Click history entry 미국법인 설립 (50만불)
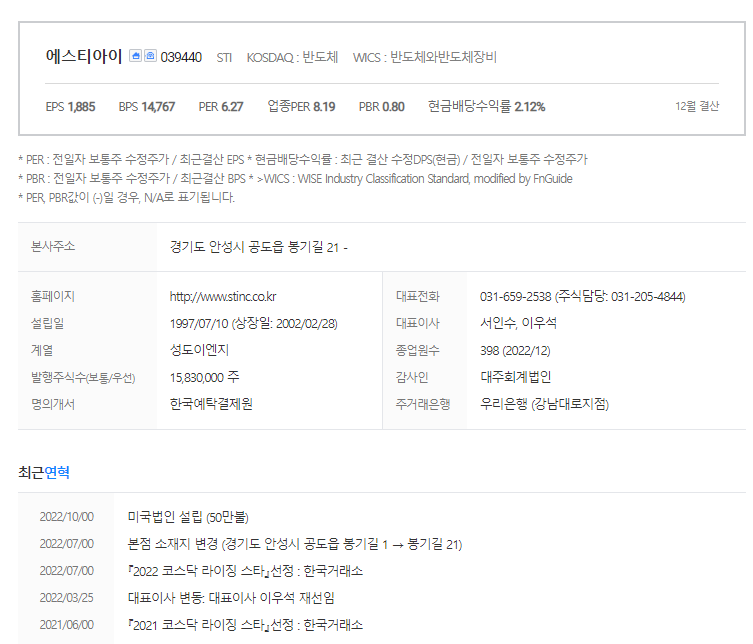 coord(188,517)
